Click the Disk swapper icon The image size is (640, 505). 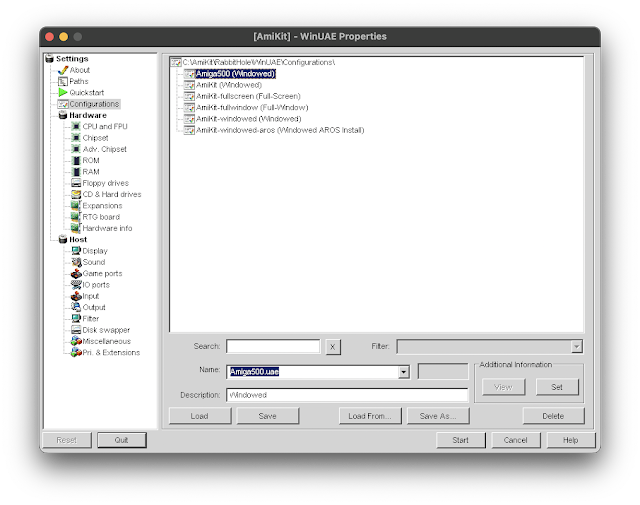pyautogui.click(x=76, y=330)
